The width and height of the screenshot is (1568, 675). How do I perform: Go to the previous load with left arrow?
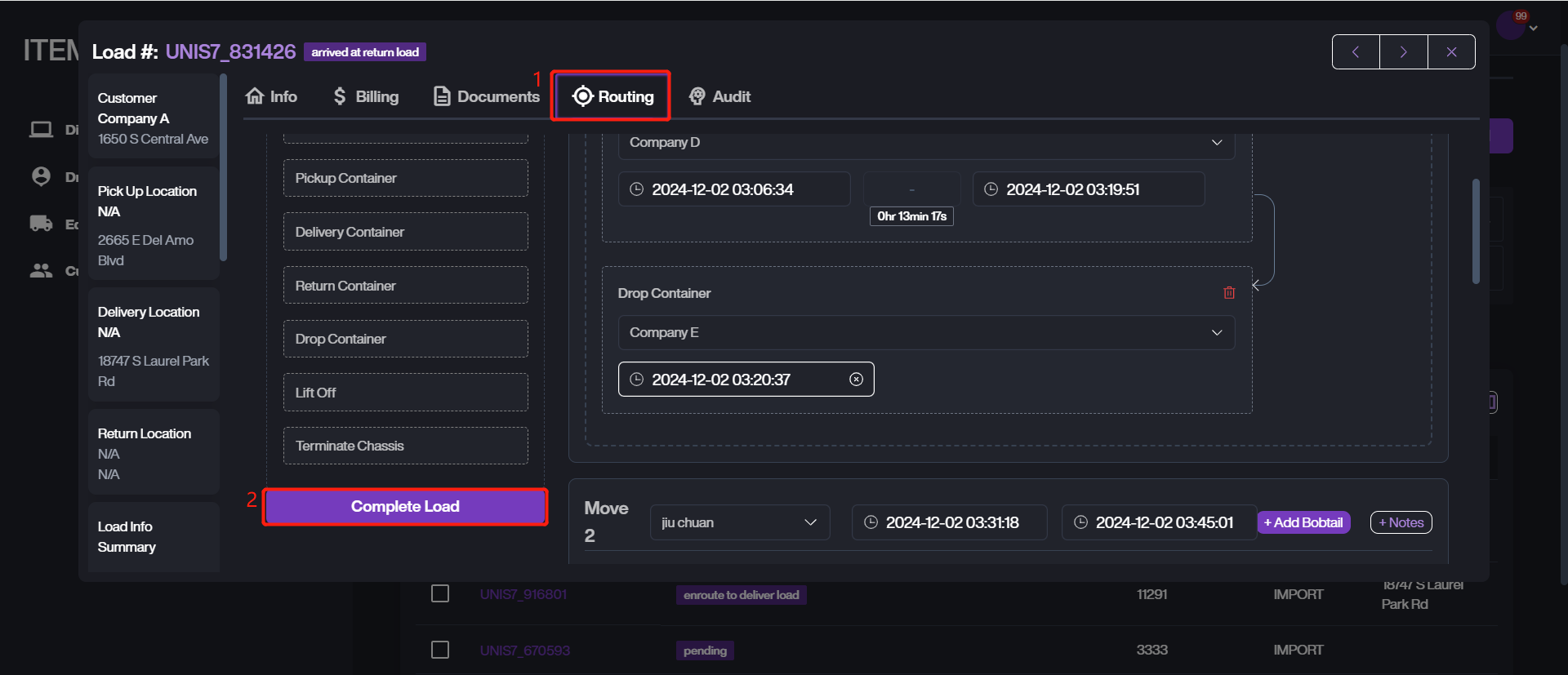(1356, 52)
